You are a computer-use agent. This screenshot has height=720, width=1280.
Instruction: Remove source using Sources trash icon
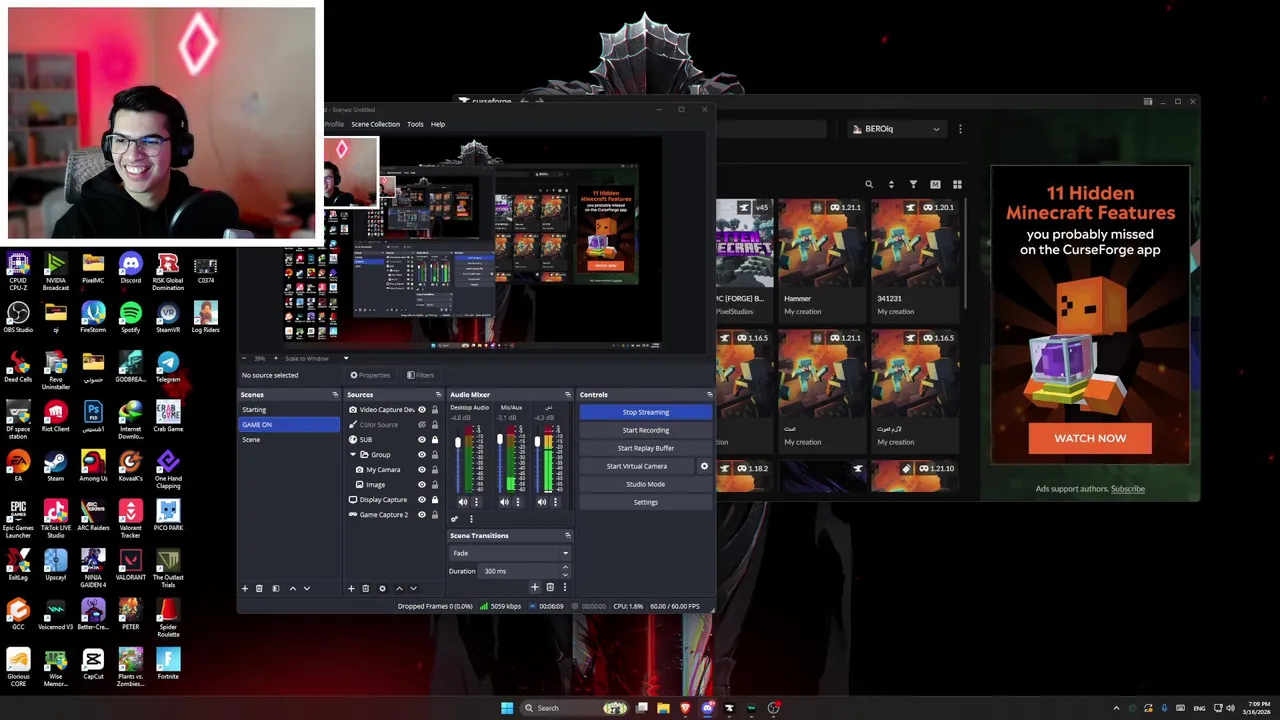coord(365,588)
